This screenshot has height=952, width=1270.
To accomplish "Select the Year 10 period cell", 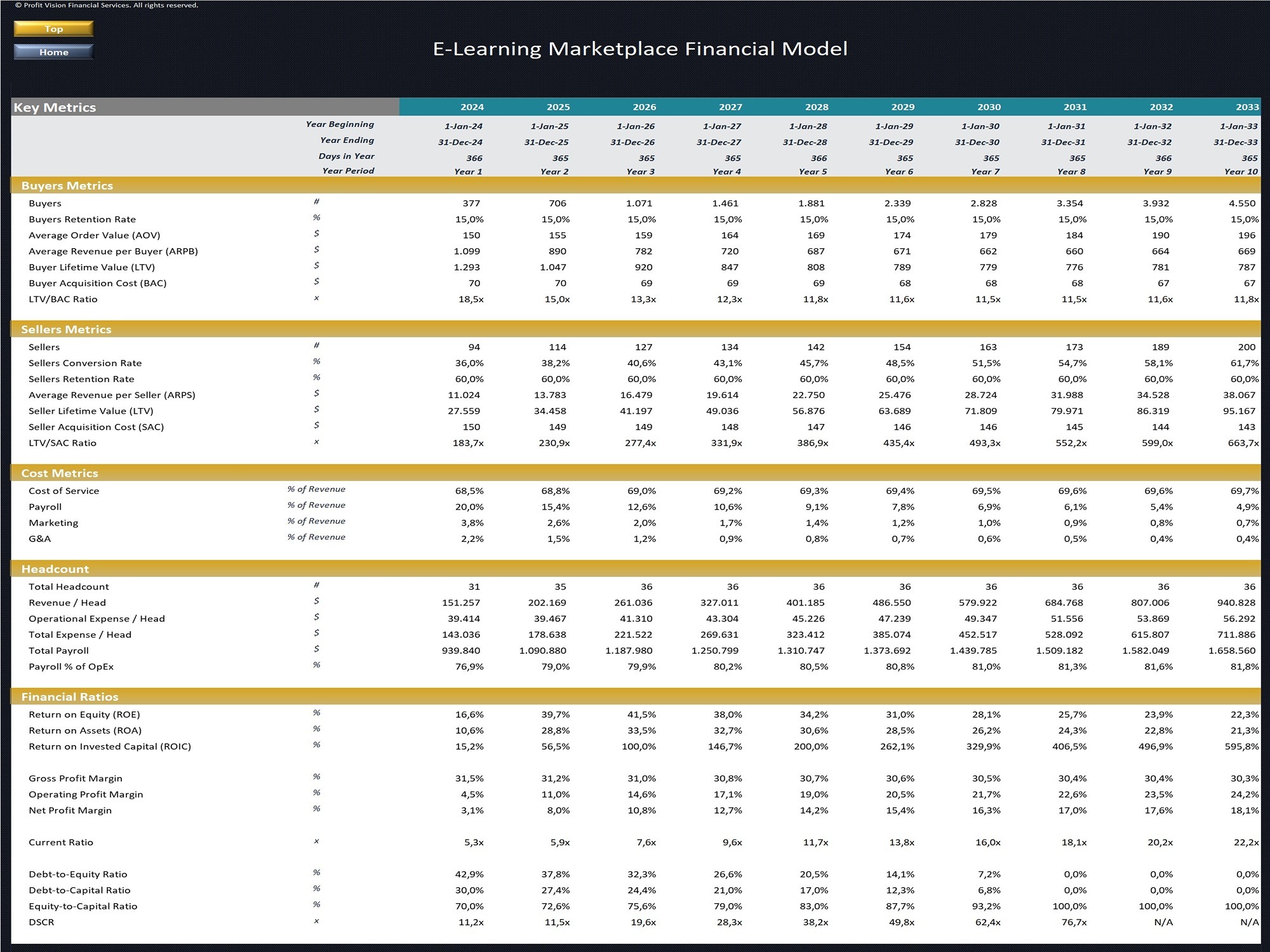I will click(x=1241, y=171).
